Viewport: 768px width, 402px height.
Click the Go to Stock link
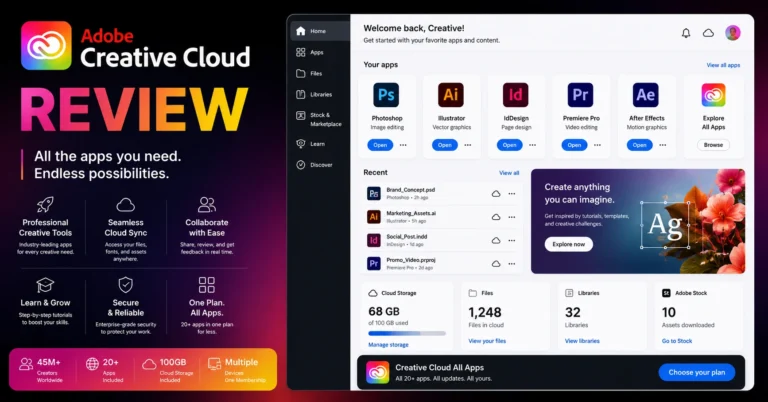pos(677,341)
